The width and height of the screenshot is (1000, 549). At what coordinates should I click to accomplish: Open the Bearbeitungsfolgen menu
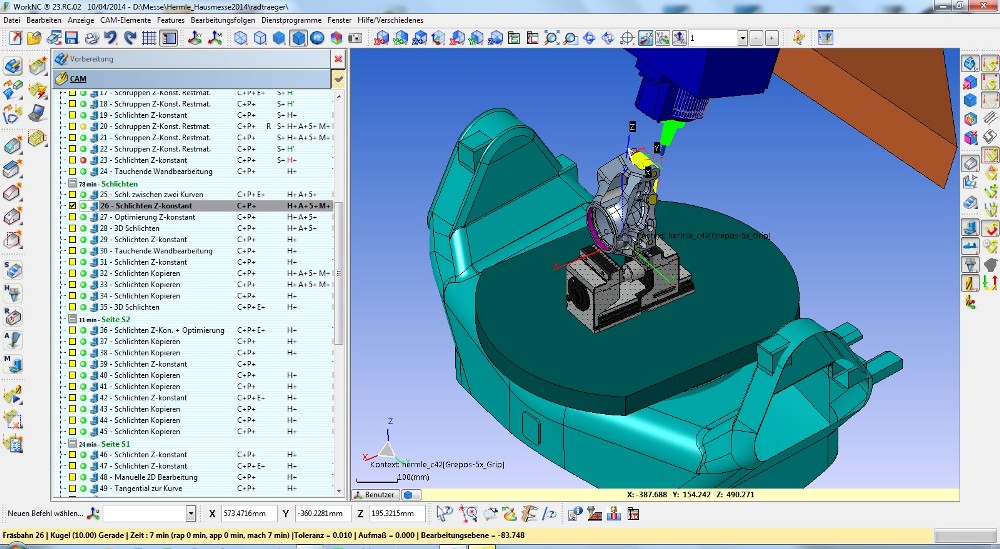[223, 20]
